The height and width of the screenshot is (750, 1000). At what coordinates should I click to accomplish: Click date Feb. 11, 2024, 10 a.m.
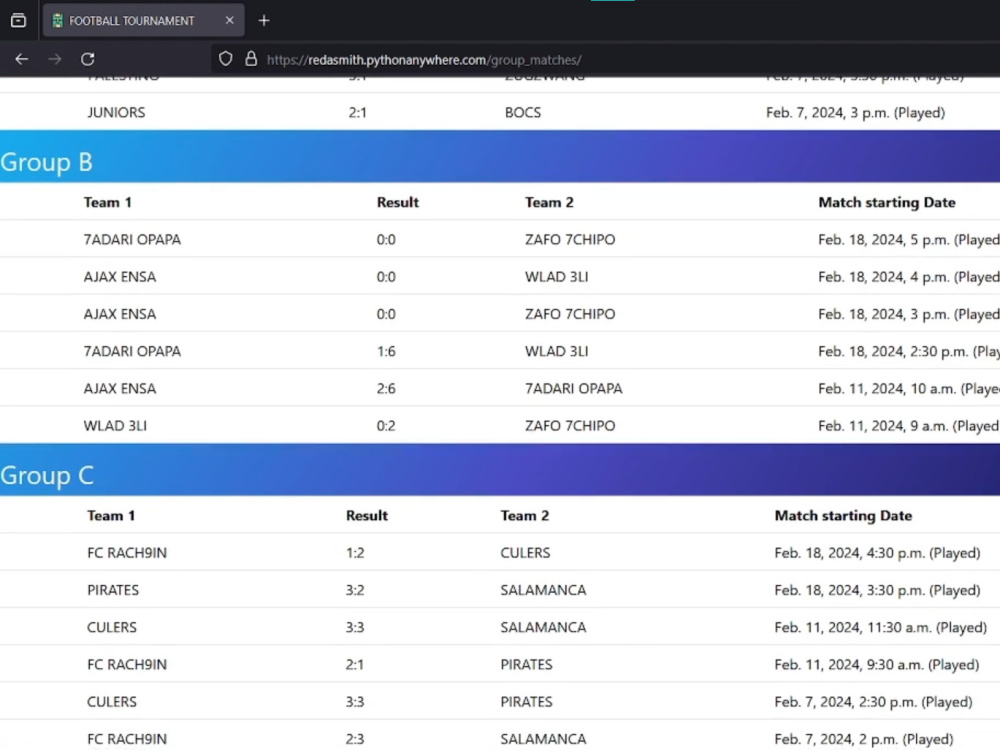pos(909,388)
